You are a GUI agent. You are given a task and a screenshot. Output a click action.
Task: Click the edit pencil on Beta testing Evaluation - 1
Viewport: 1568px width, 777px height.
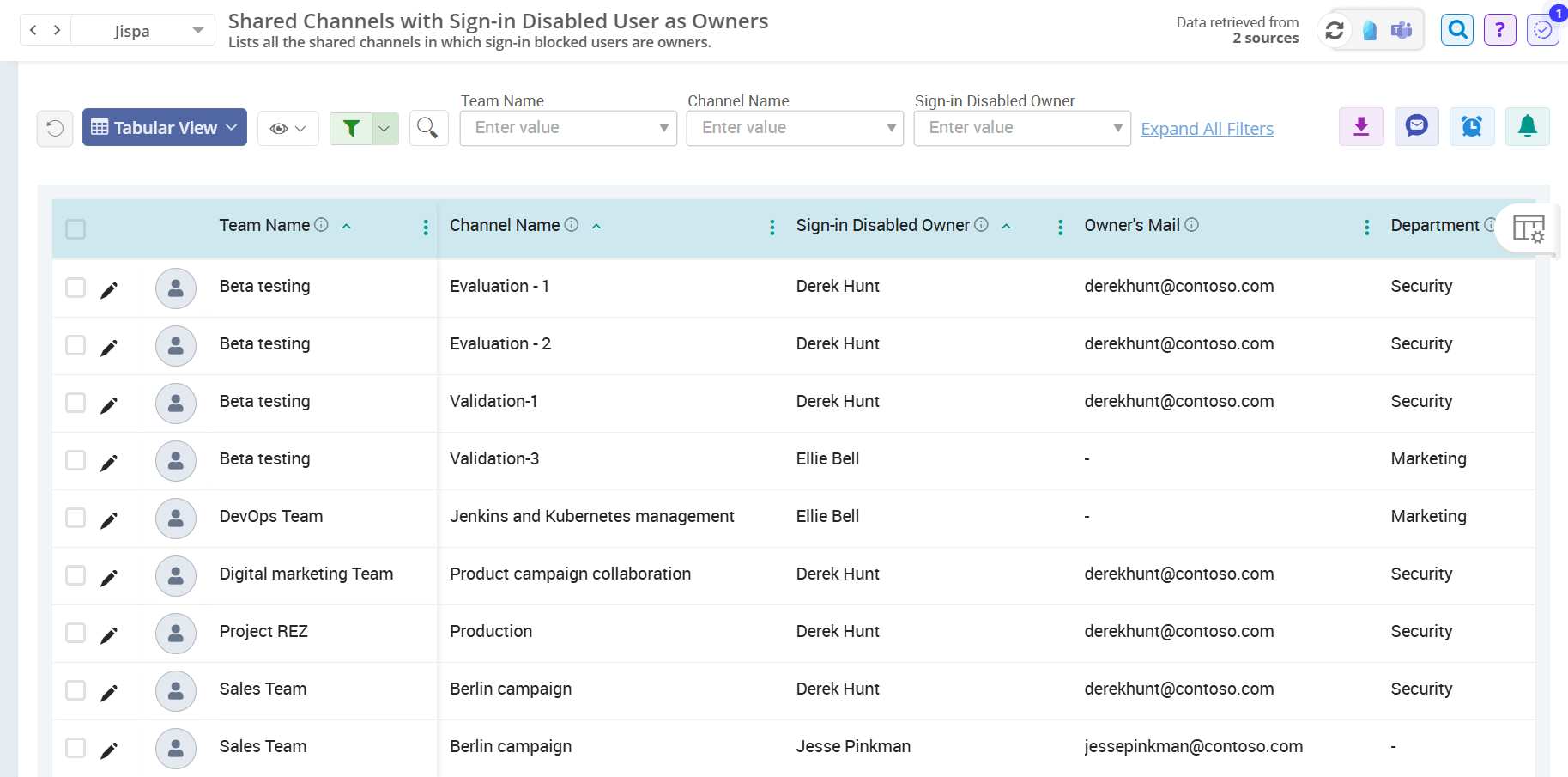(x=109, y=289)
